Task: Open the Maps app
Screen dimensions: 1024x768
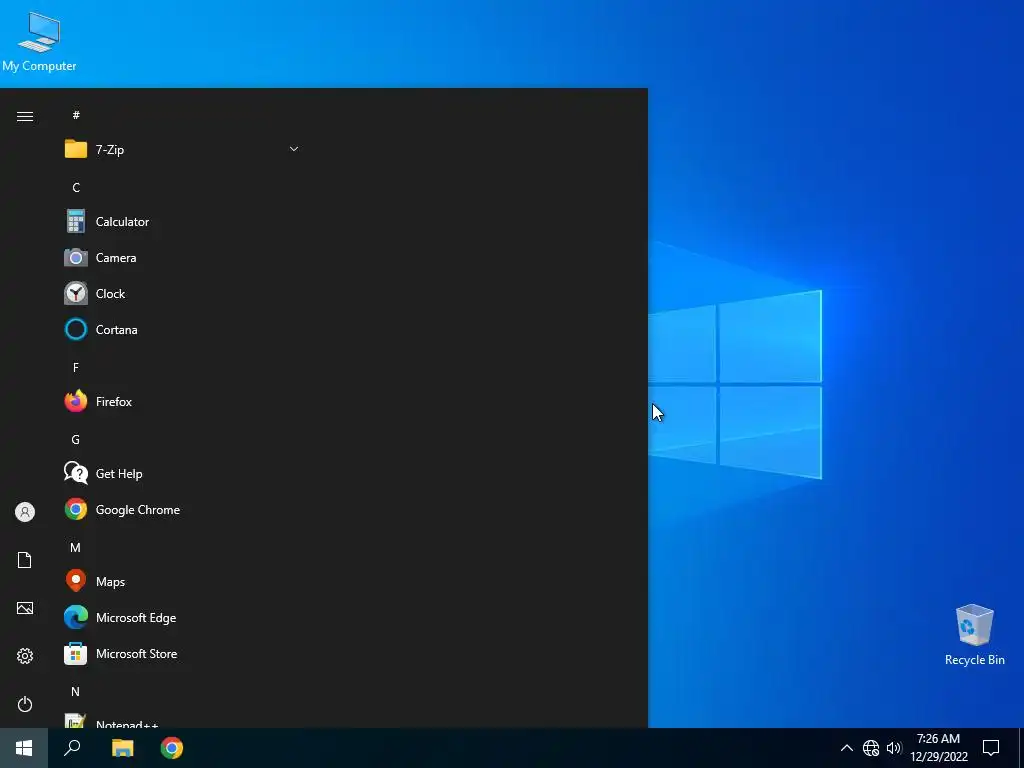Action: tap(183, 581)
